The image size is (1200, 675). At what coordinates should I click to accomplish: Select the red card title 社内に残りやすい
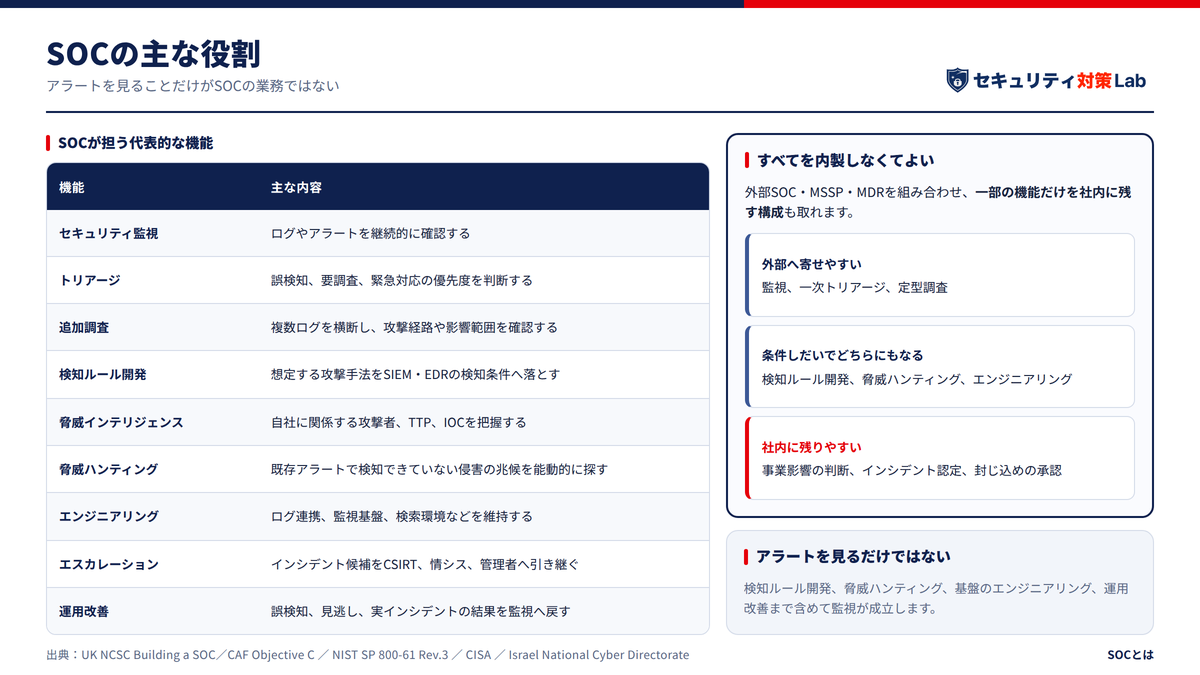tap(811, 447)
